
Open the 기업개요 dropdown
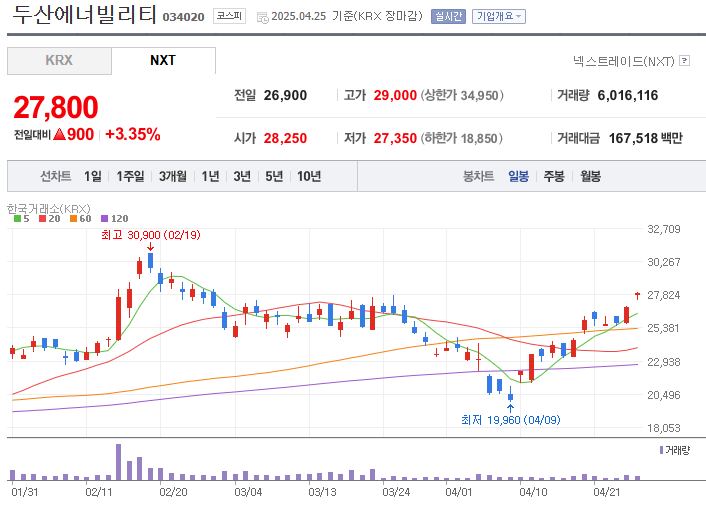click(x=498, y=17)
